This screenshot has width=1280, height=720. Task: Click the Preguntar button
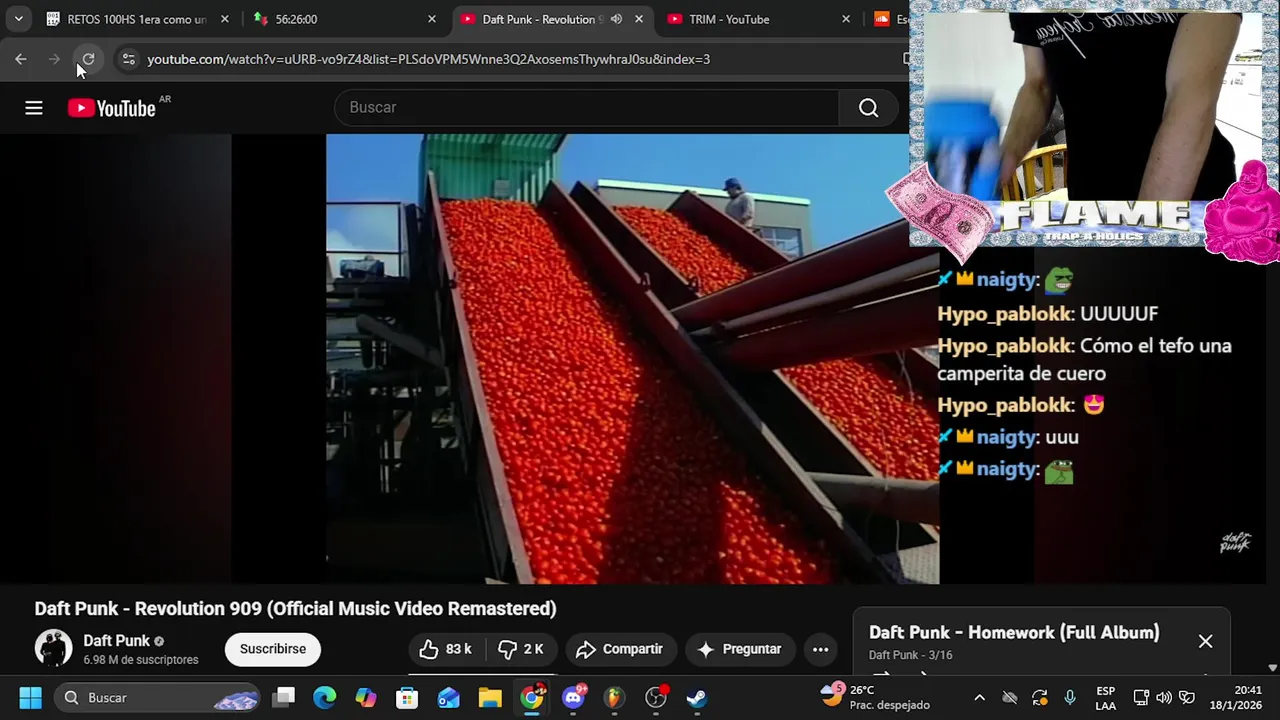(739, 649)
